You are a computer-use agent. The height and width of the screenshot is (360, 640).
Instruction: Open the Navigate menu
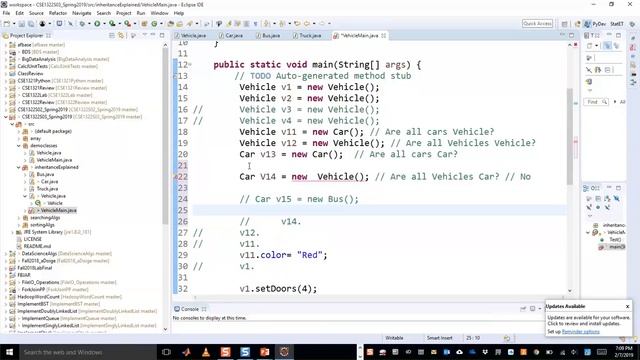click(81, 13)
